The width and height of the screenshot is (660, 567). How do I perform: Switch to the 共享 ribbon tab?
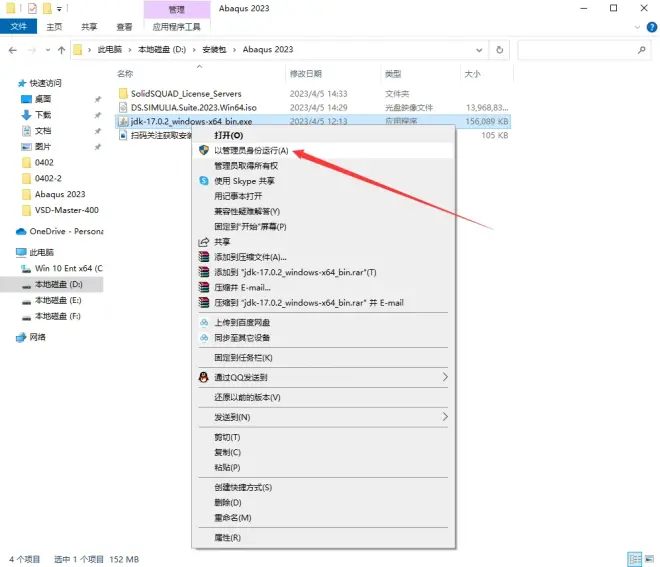pos(89,27)
